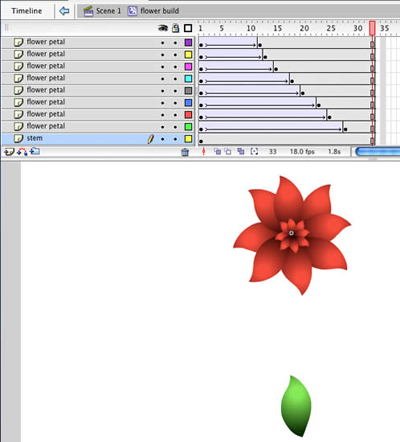
Task: Hide the stem layer via its eye-column dot
Action: click(x=163, y=139)
